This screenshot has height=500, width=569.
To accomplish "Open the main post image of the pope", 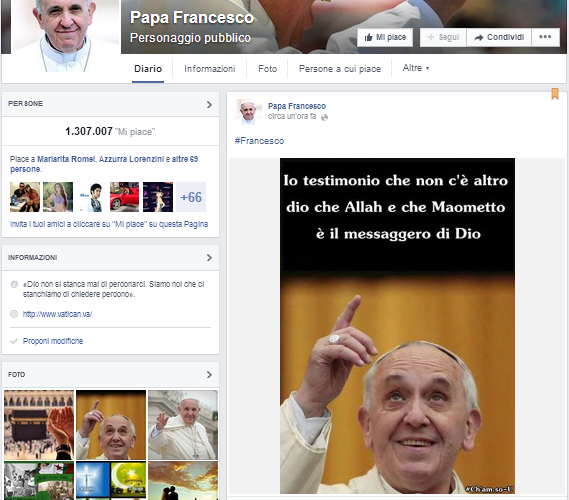I will click(397, 326).
